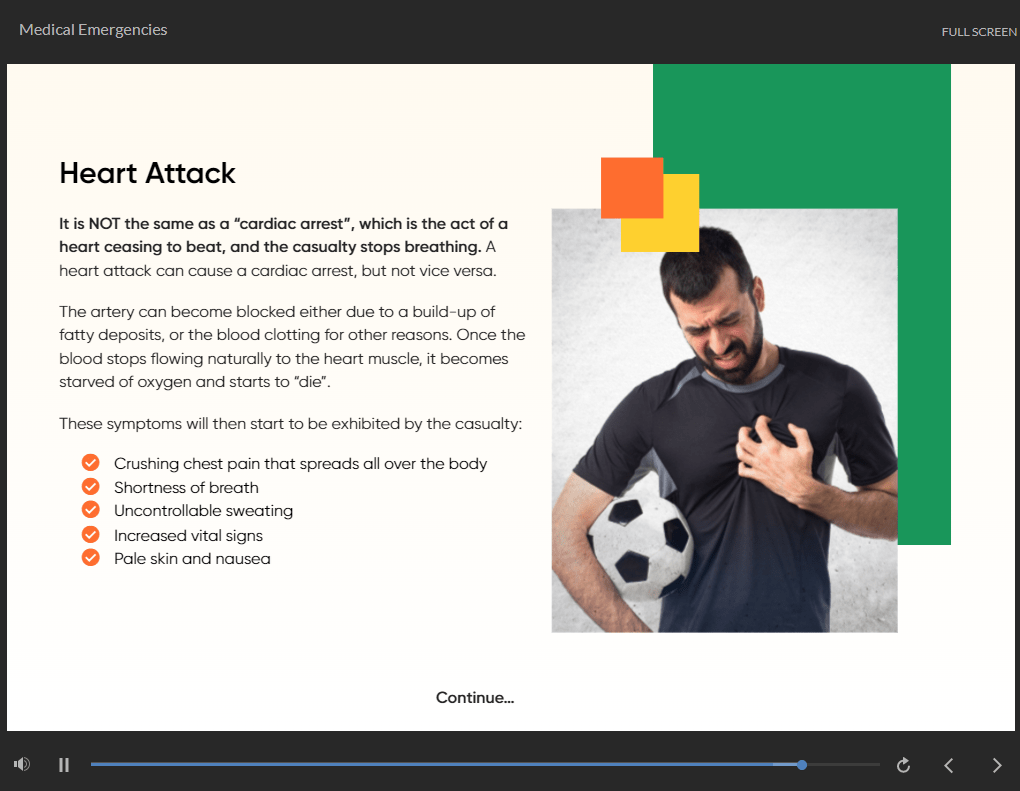1020x791 pixels.
Task: Click the paragraph about the blocked artery
Action: click(x=292, y=347)
